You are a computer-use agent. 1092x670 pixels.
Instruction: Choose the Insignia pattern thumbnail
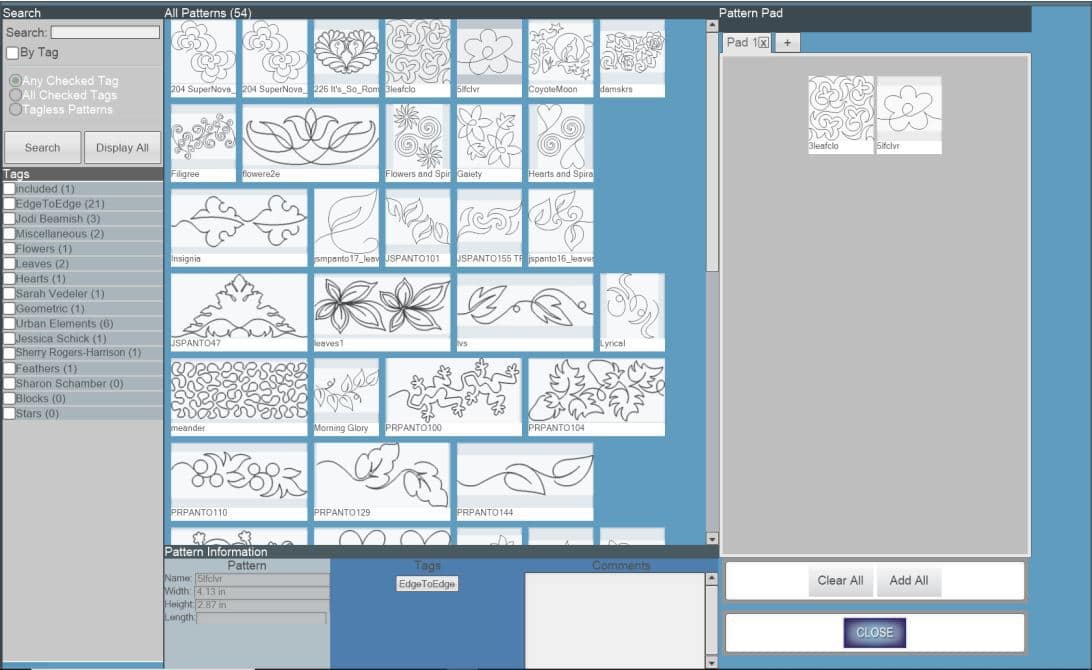pos(239,222)
